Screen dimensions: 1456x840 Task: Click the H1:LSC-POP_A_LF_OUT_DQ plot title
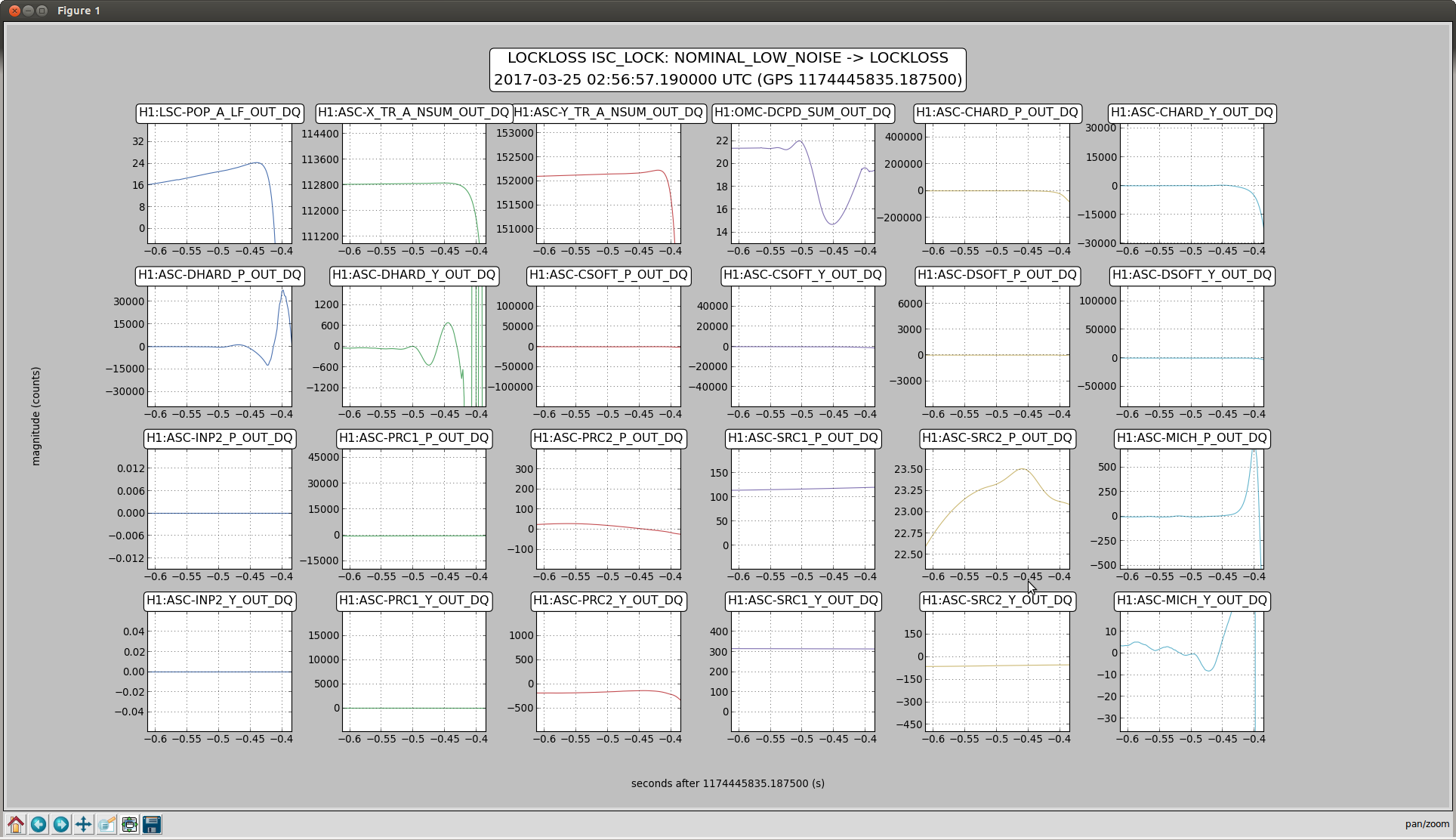pos(220,113)
